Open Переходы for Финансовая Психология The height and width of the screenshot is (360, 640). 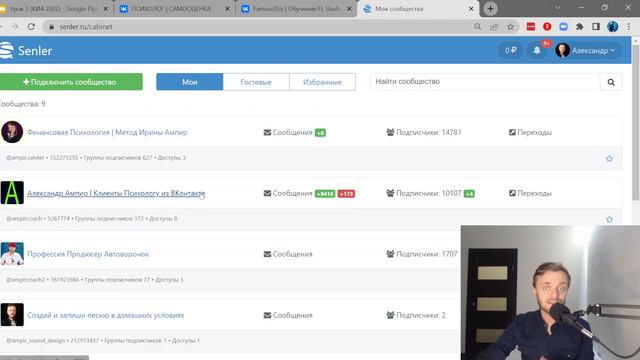(530, 132)
